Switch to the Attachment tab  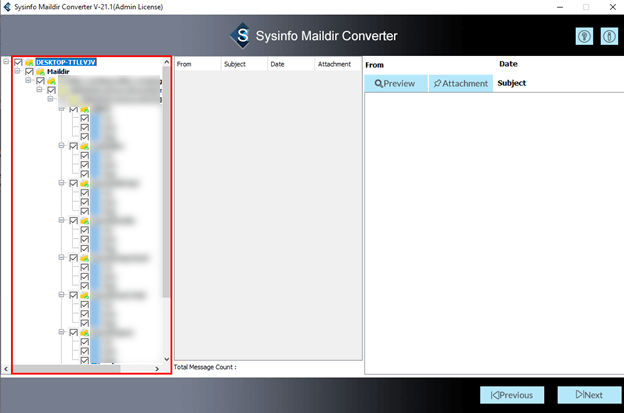click(461, 84)
